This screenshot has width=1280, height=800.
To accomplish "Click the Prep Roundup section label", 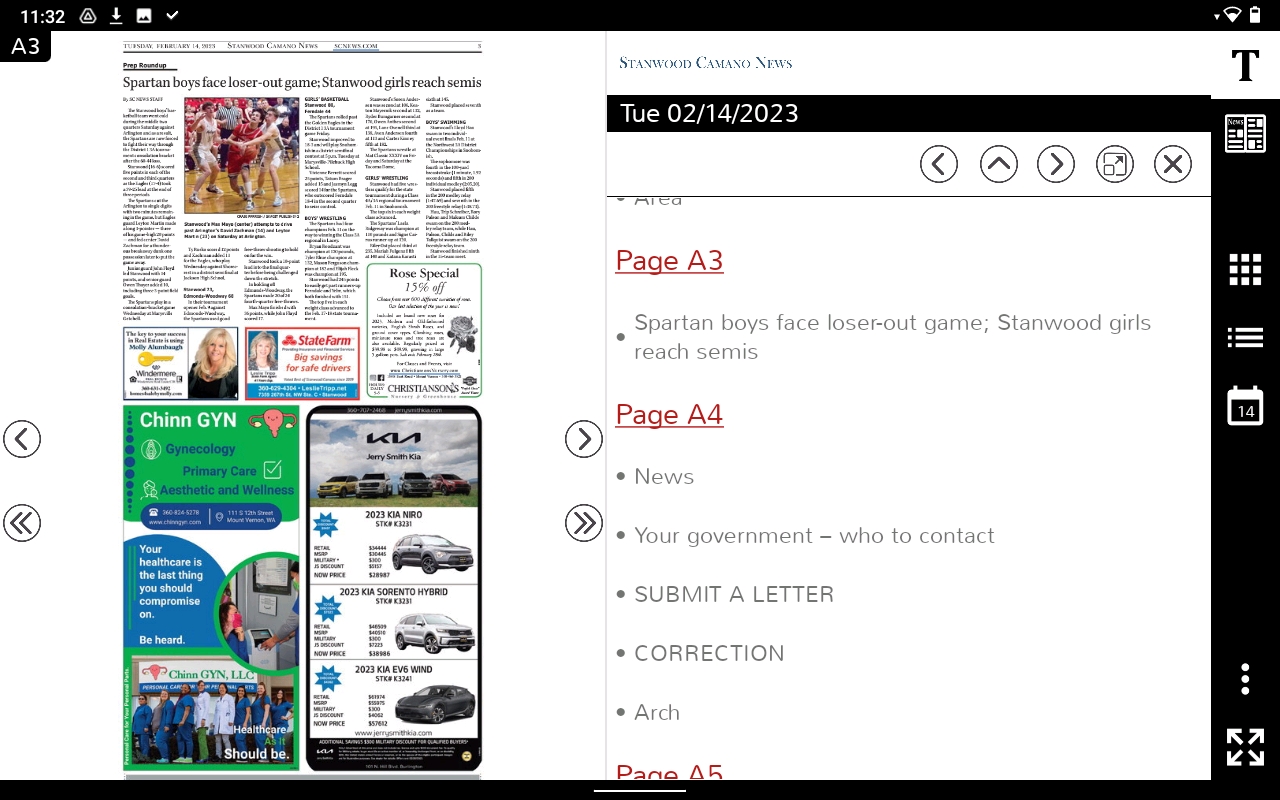I will coord(144,66).
